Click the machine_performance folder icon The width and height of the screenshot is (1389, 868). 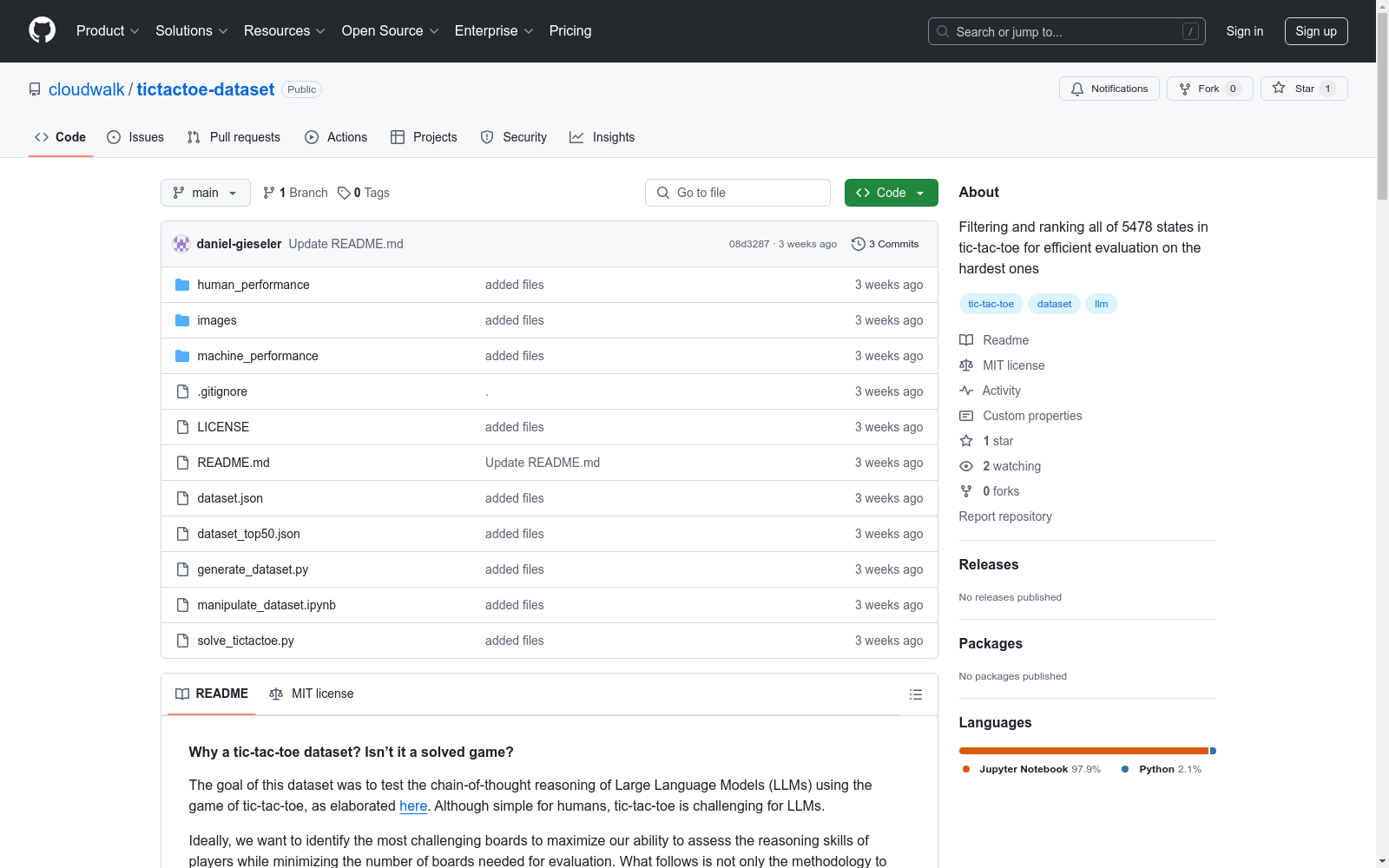pyautogui.click(x=182, y=356)
